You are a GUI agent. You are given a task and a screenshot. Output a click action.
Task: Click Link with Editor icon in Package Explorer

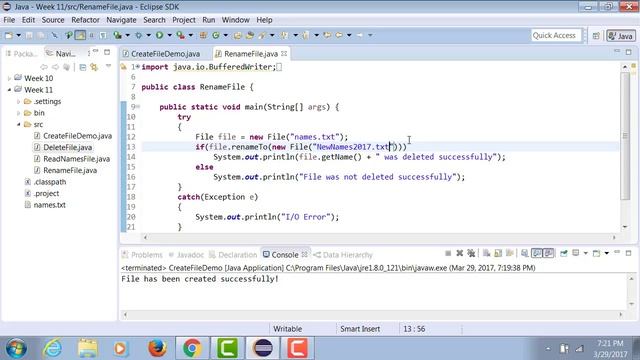tap(94, 67)
